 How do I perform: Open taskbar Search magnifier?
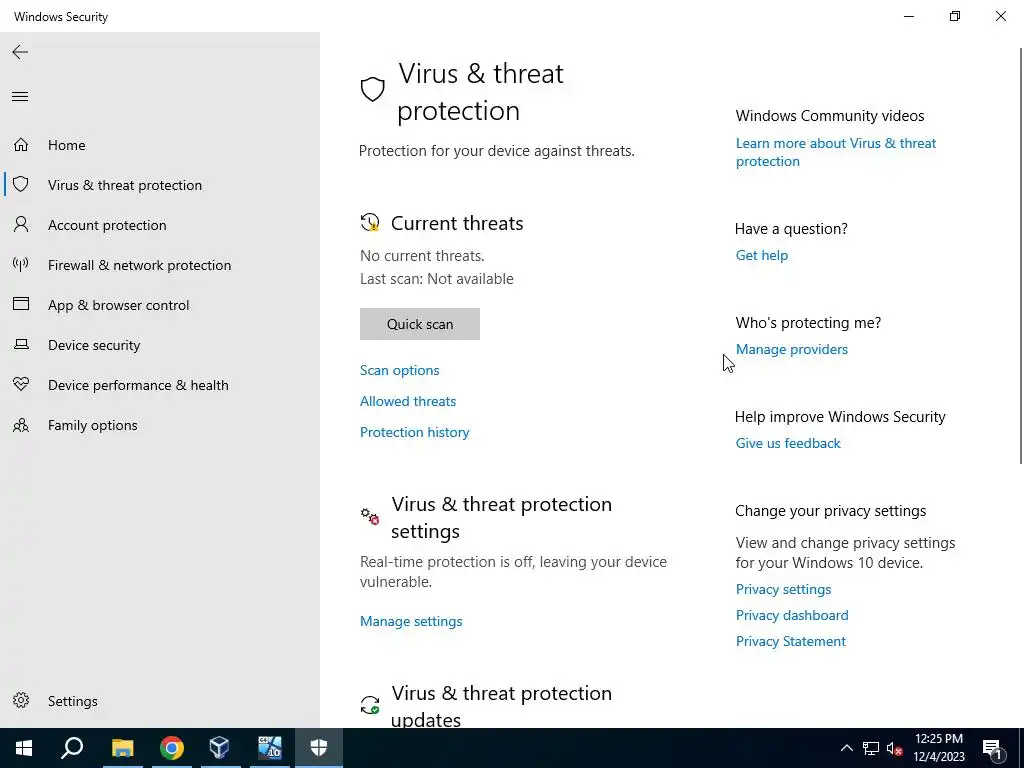72,748
